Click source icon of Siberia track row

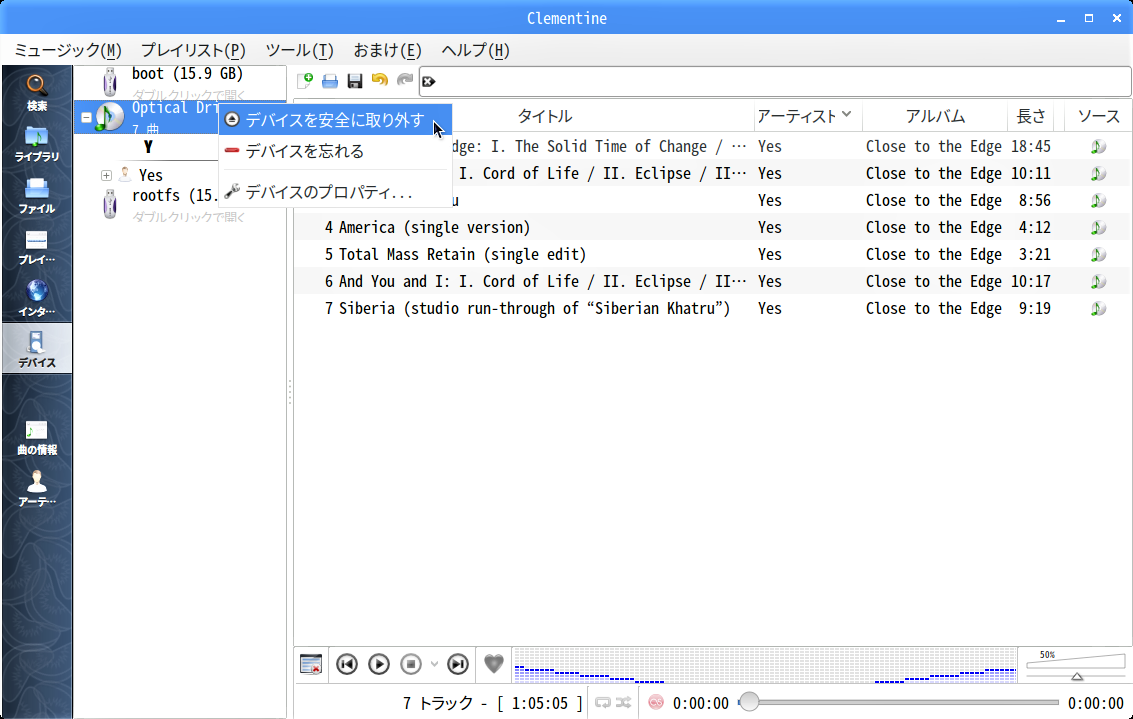pyautogui.click(x=1098, y=309)
